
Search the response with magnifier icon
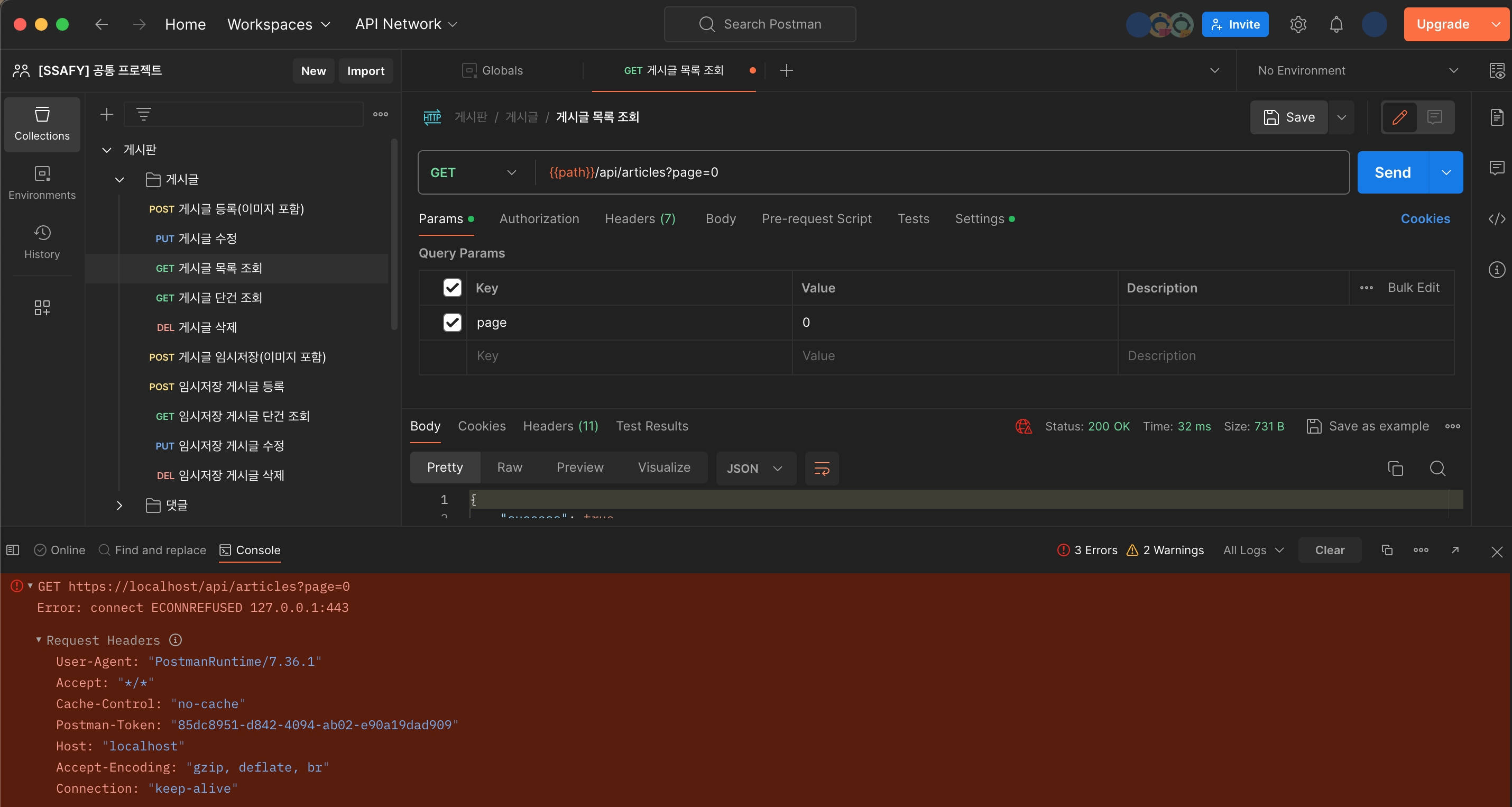coord(1437,468)
